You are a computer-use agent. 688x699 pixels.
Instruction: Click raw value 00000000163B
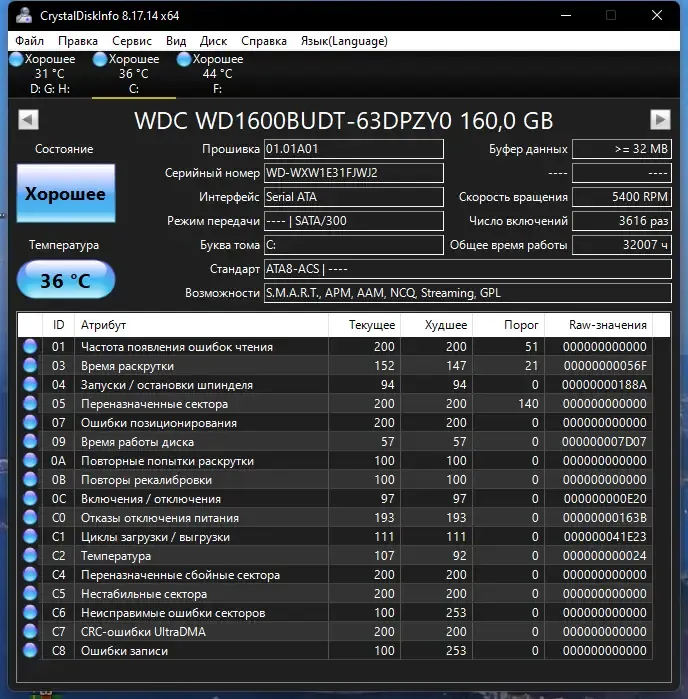click(605, 518)
